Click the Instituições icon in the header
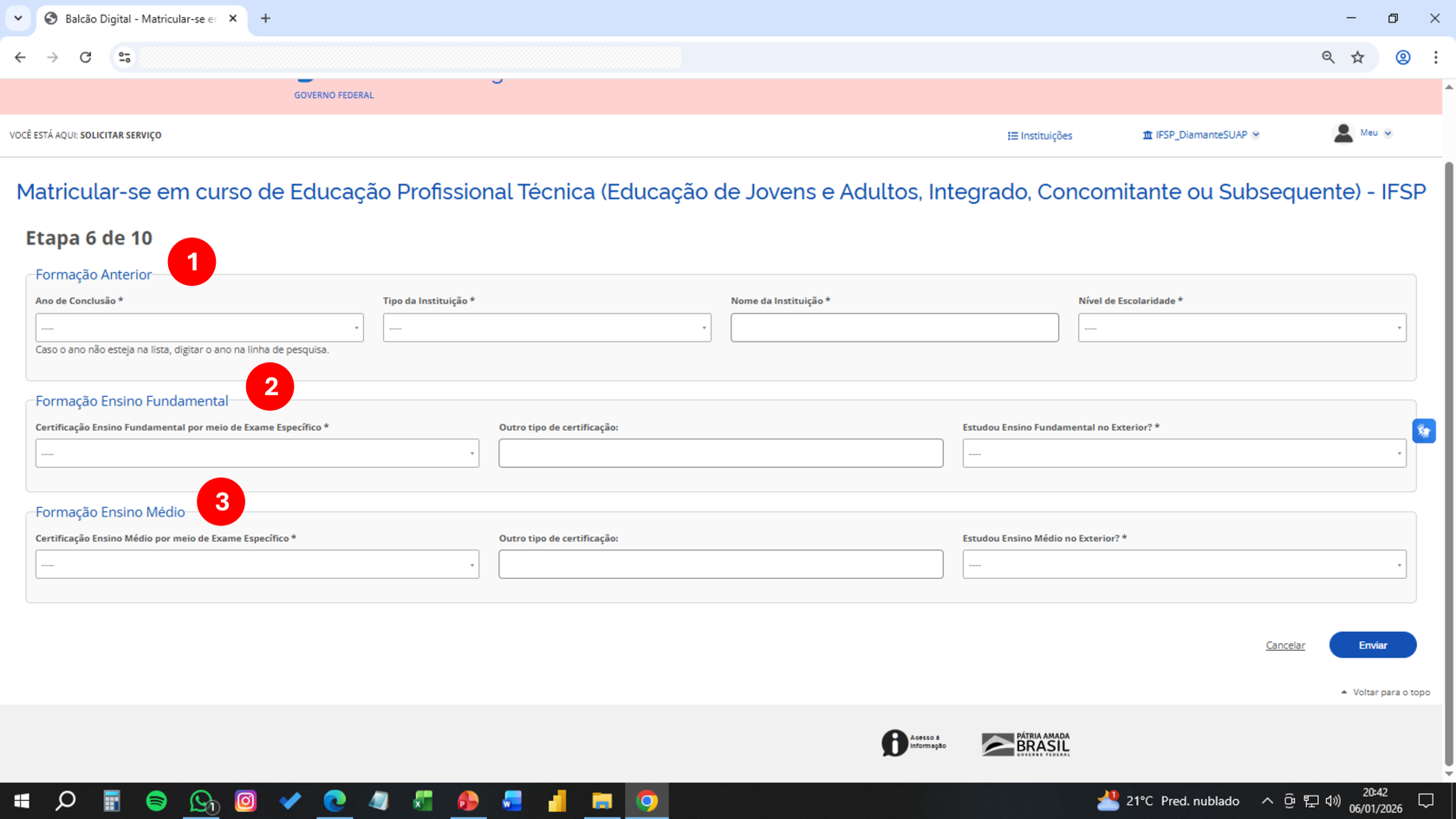Viewport: 1456px width, 819px height. click(1012, 135)
